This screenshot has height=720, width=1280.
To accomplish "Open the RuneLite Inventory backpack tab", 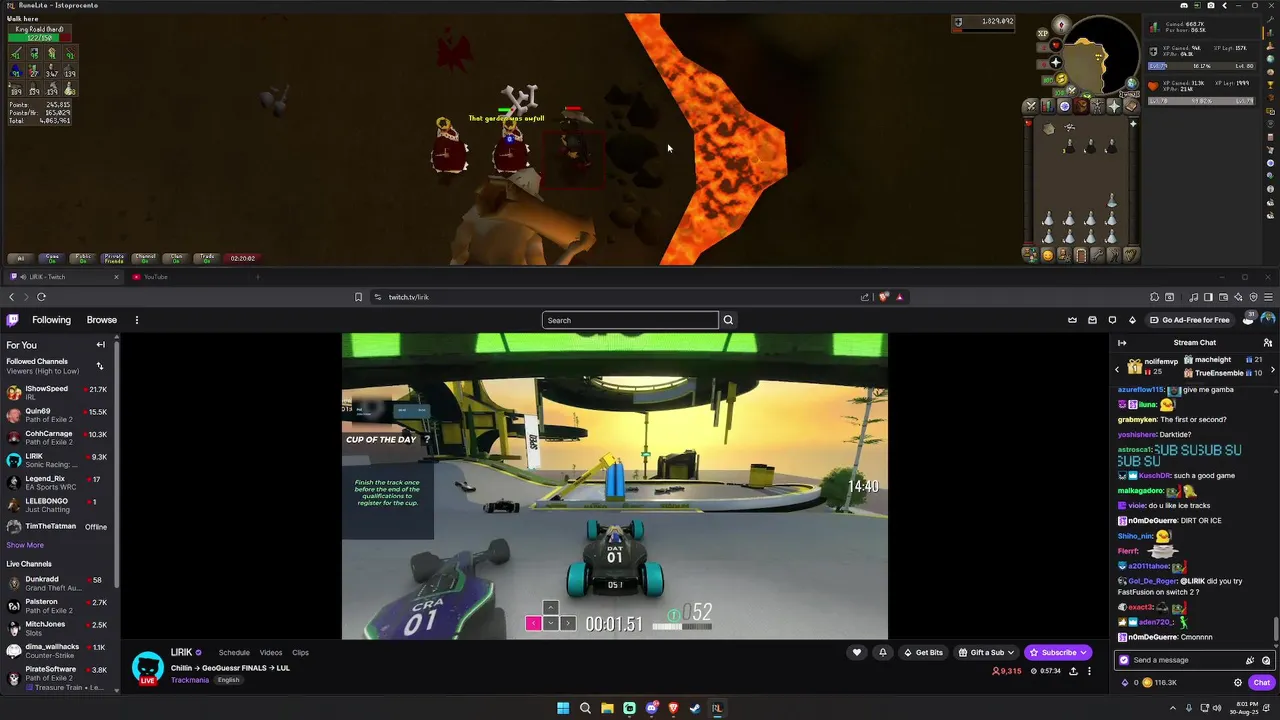I will (1081, 107).
